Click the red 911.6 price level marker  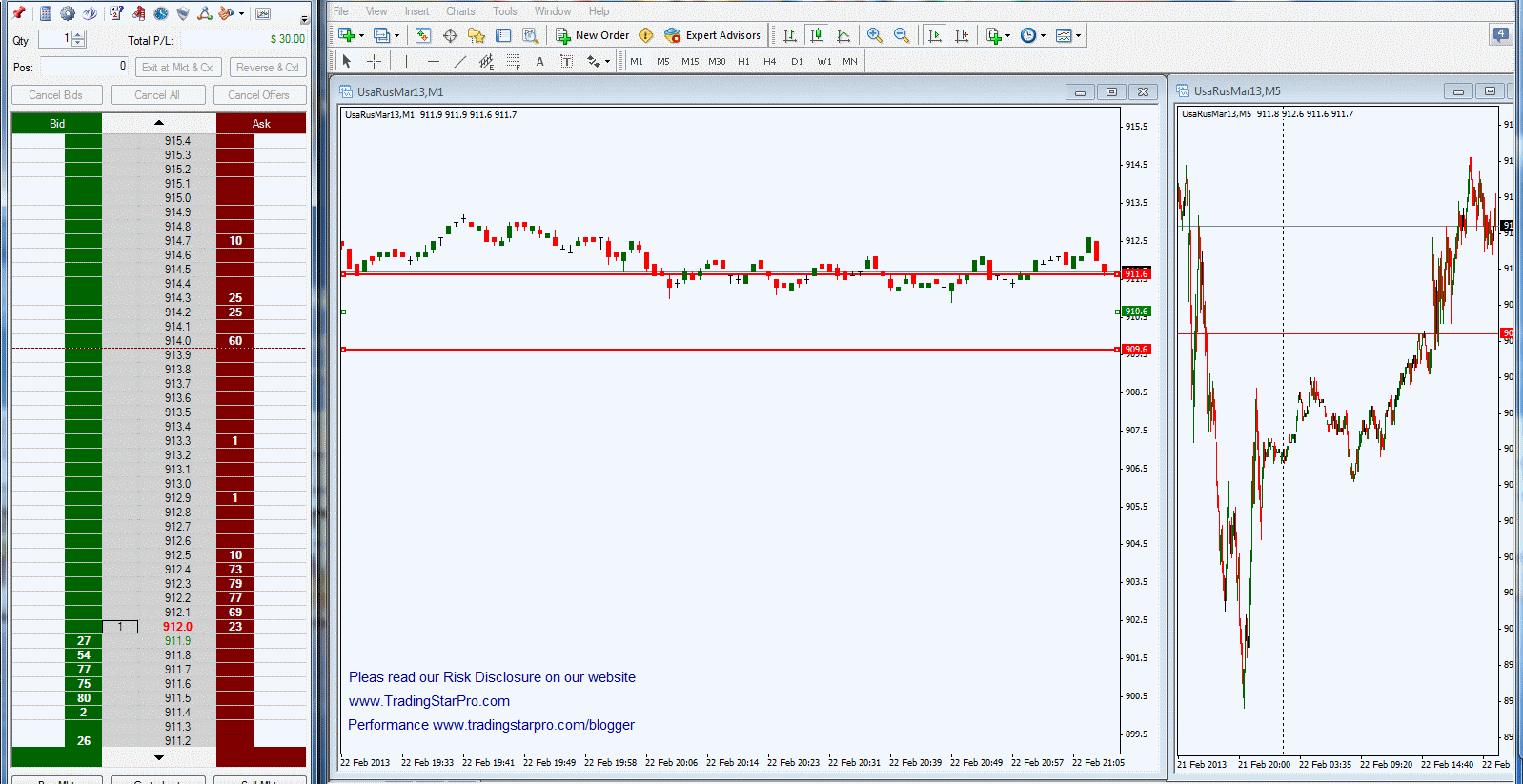[x=1136, y=273]
